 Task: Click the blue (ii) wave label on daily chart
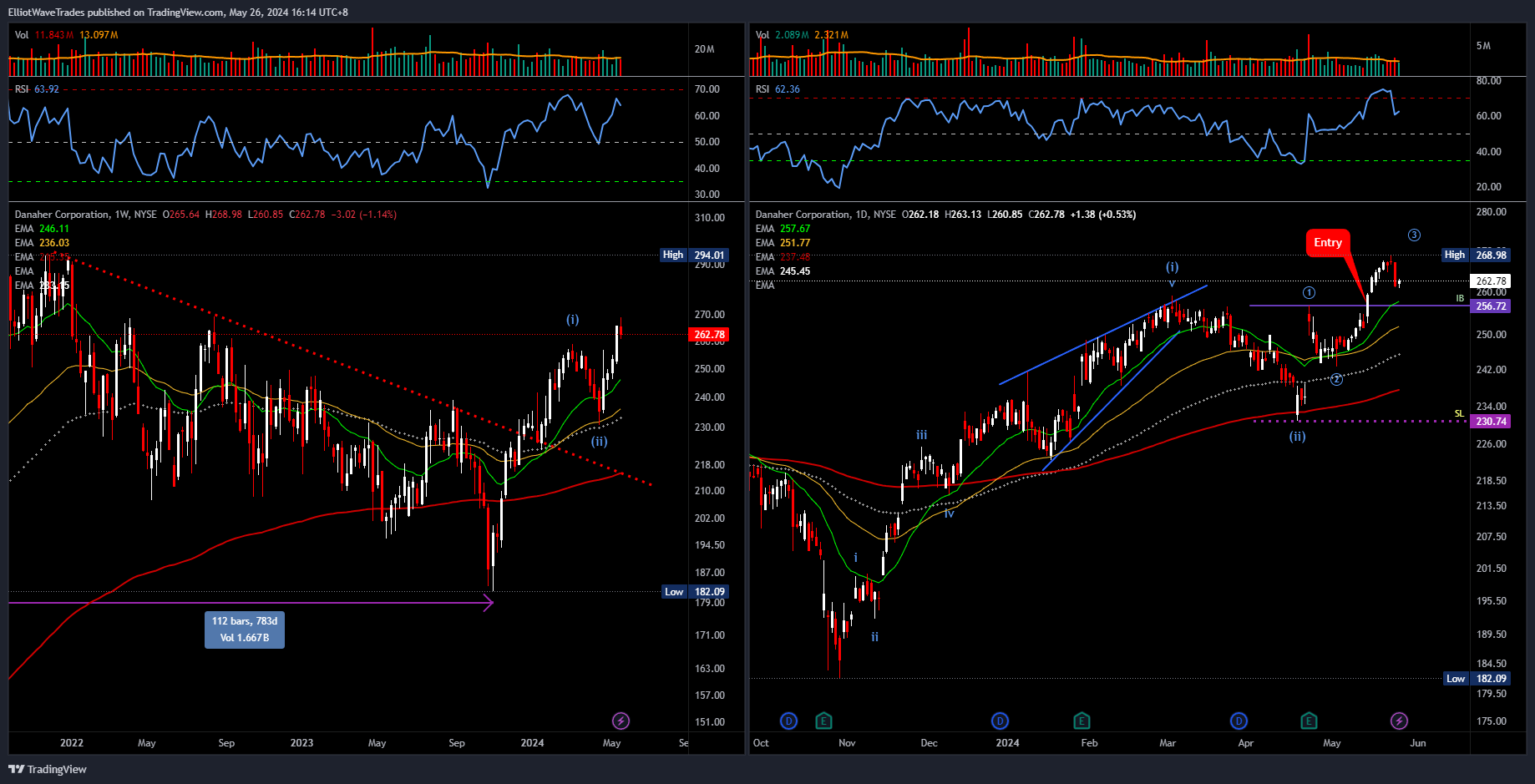point(1297,437)
